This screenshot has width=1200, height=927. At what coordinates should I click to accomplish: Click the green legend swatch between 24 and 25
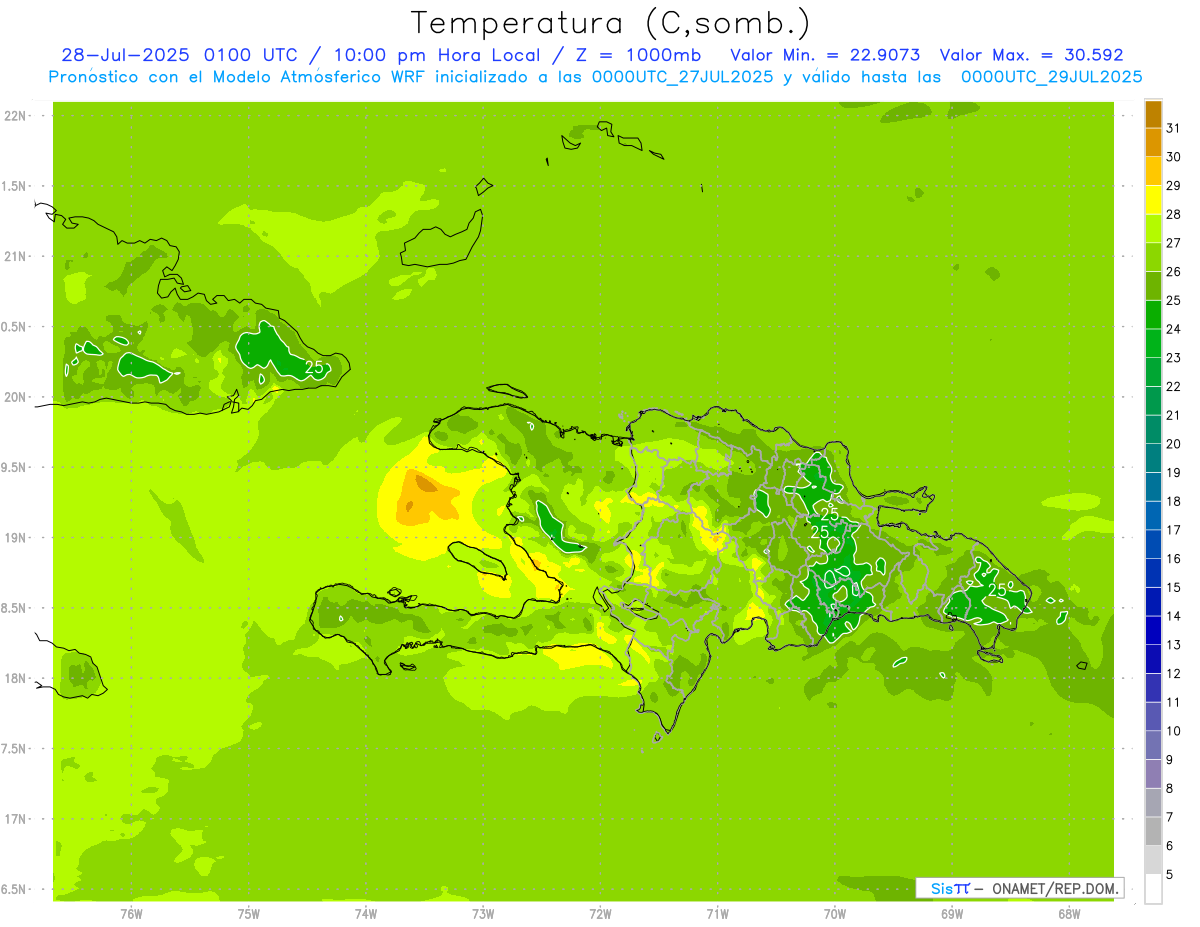[x=1153, y=315]
